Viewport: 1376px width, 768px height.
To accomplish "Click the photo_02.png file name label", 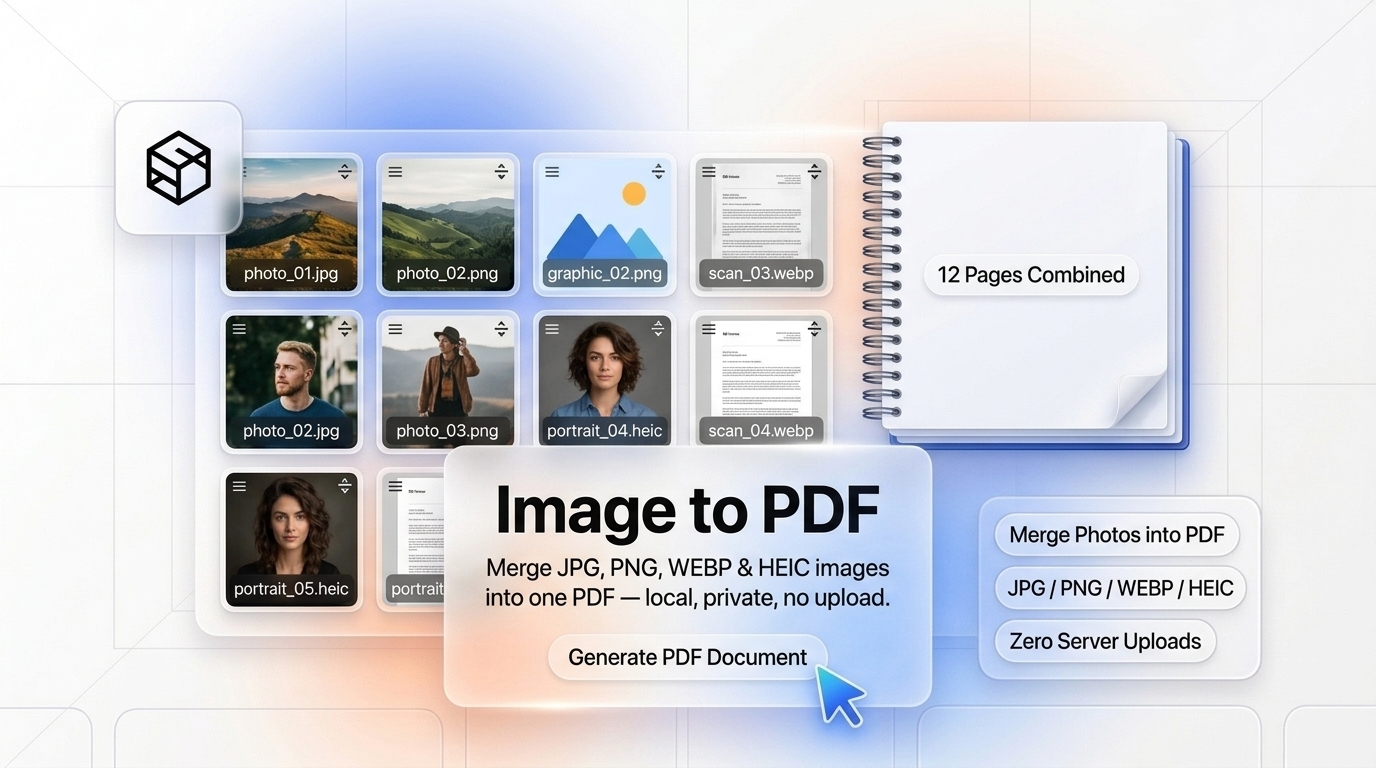I will coord(447,273).
